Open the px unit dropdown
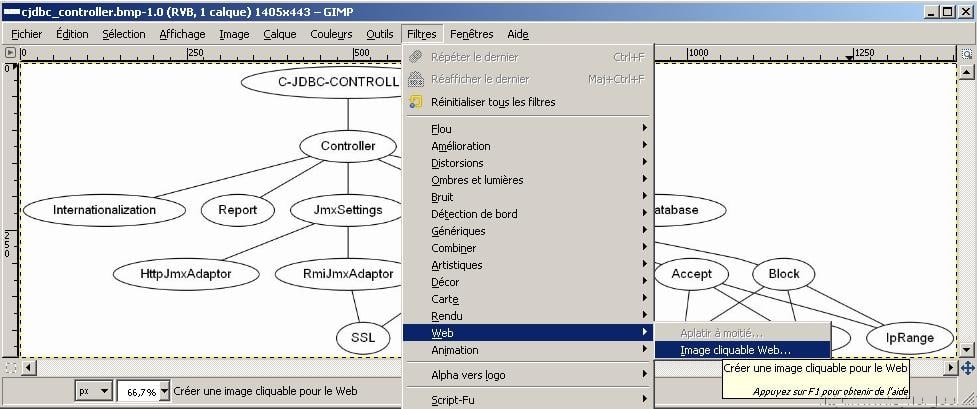The image size is (977, 409). point(93,391)
